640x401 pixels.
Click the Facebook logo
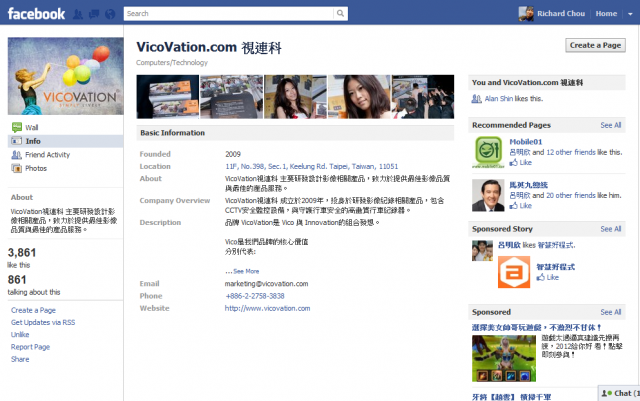[36, 14]
